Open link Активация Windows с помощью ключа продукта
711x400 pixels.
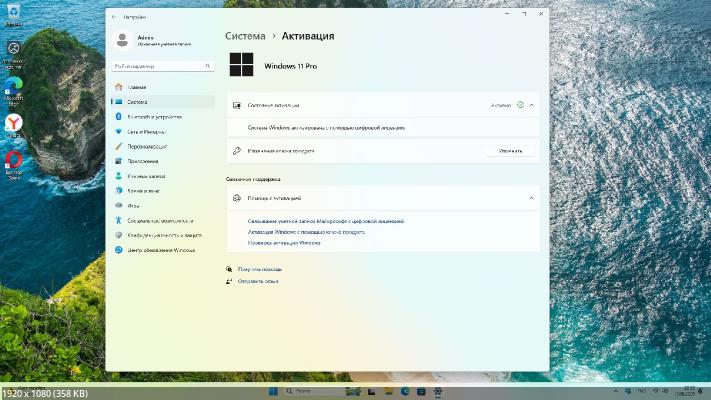click(x=306, y=232)
